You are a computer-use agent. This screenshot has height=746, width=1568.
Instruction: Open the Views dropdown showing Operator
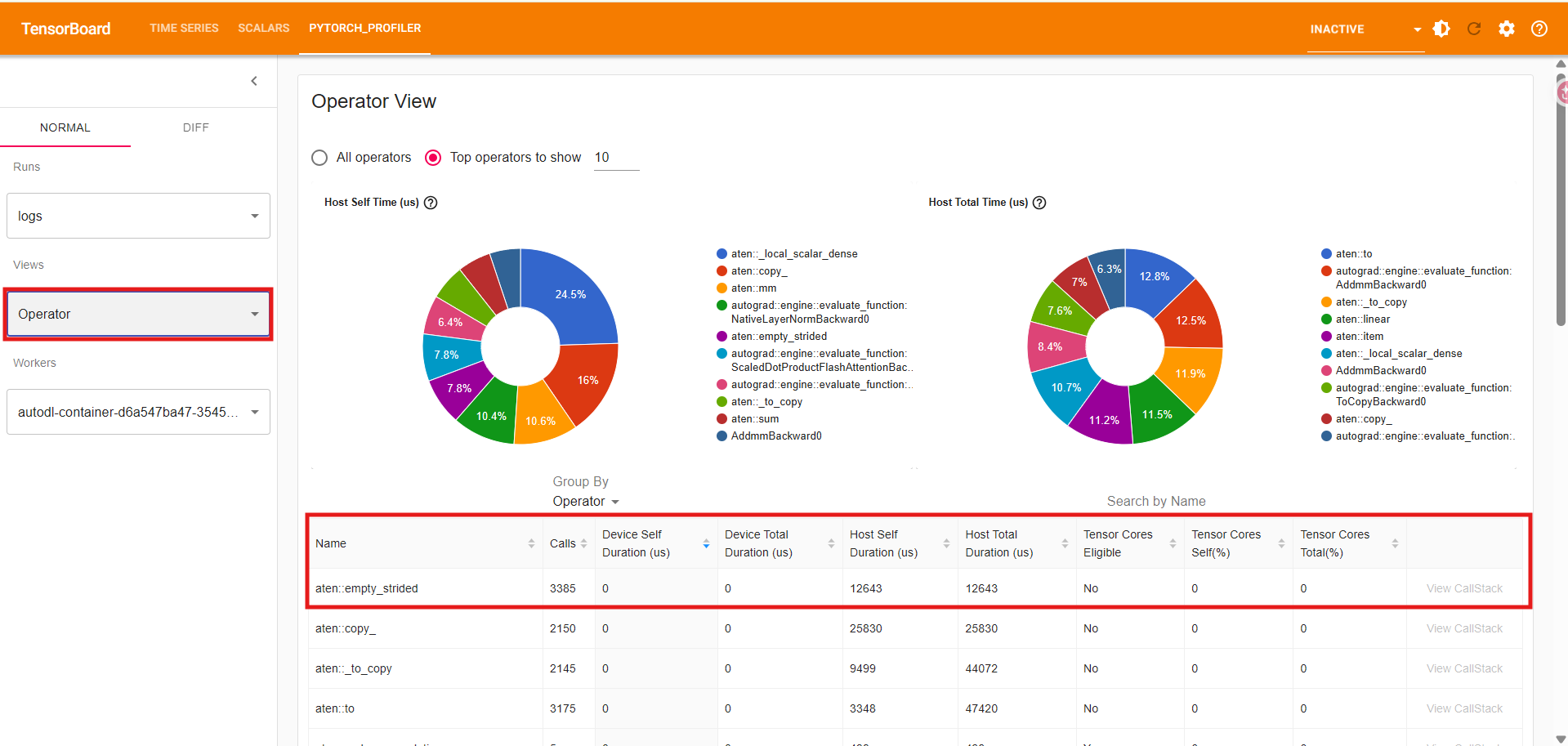click(x=138, y=314)
